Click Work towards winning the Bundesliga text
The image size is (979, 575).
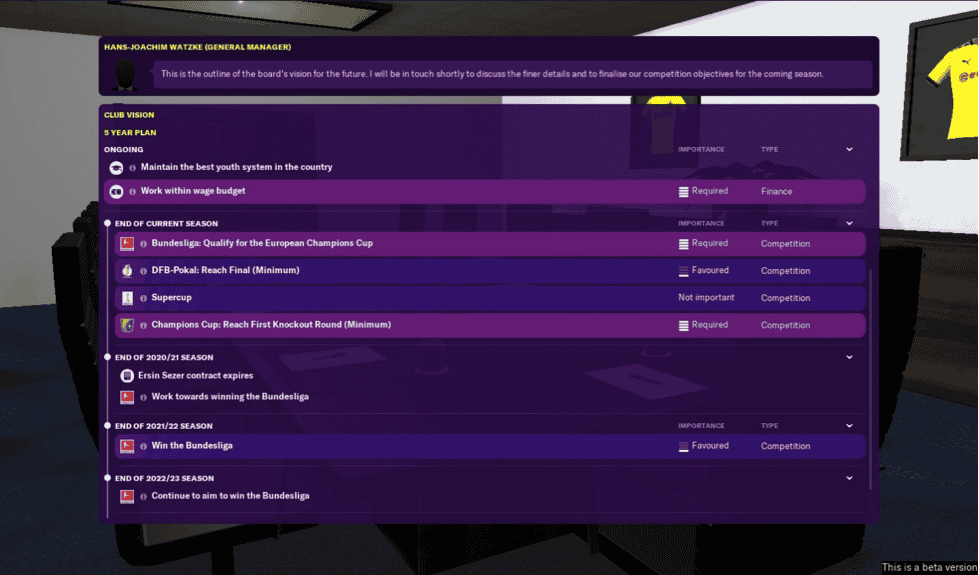(230, 397)
